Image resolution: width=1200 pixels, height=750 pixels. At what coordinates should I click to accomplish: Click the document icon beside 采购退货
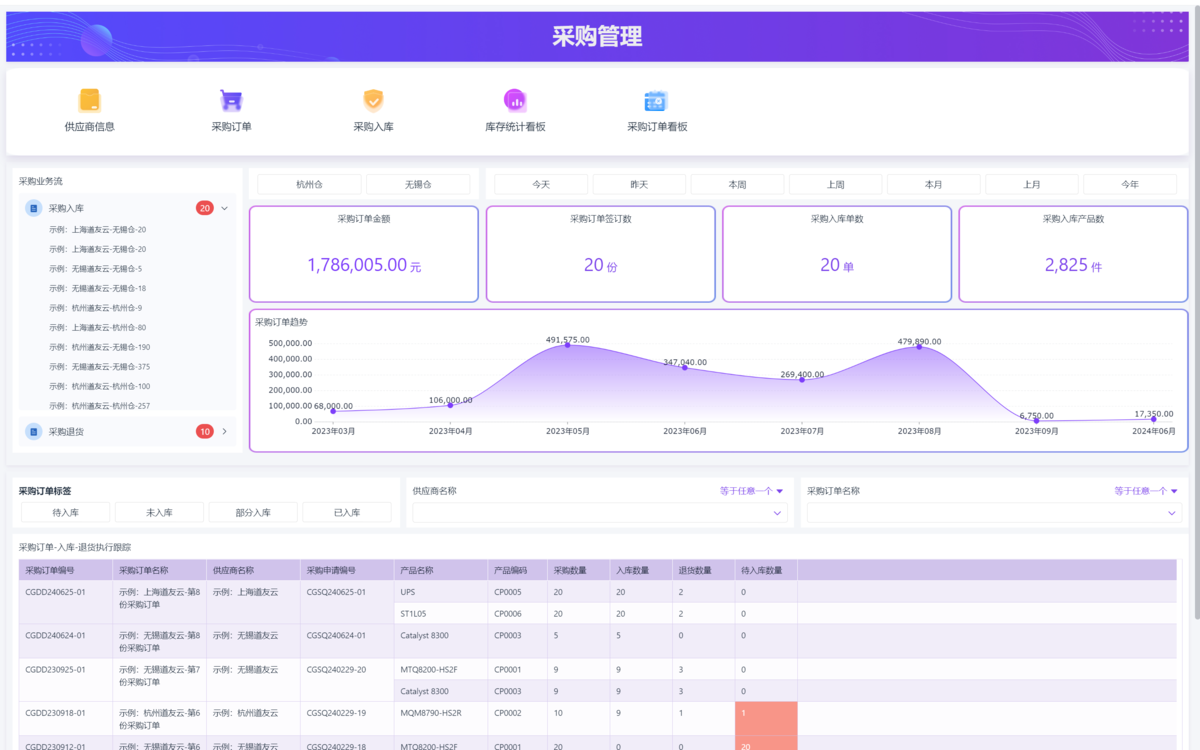33,432
